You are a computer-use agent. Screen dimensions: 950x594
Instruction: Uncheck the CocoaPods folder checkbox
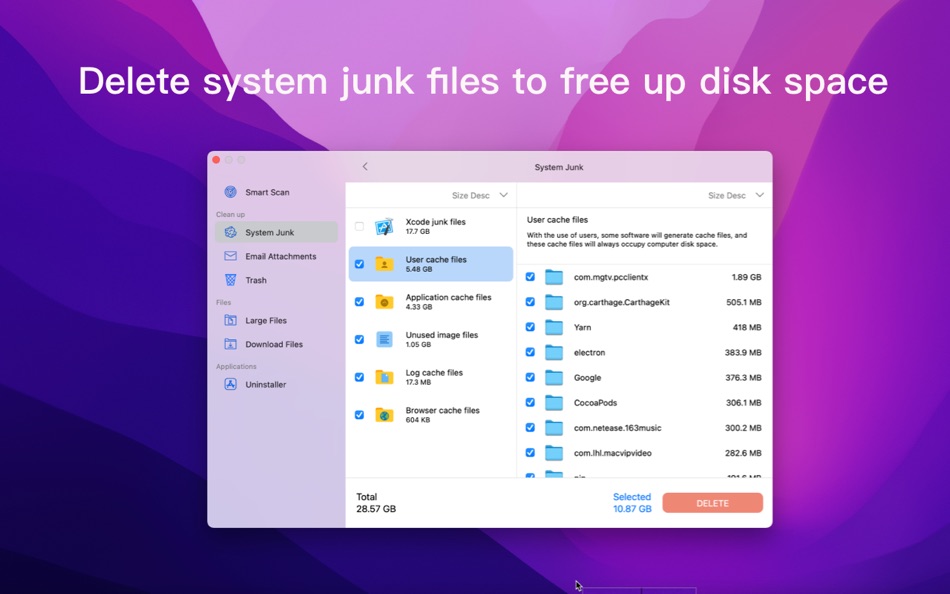point(530,402)
